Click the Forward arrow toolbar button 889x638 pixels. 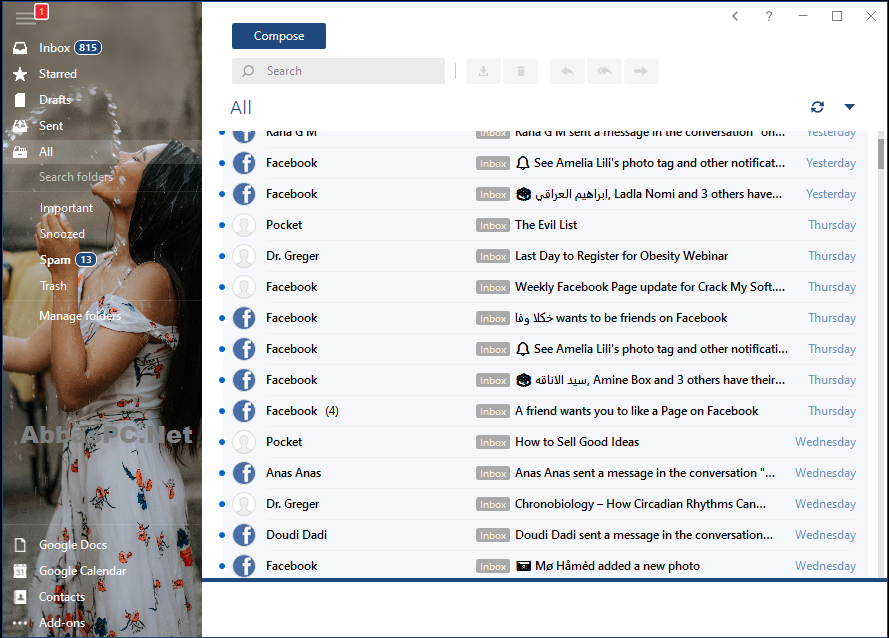click(641, 71)
